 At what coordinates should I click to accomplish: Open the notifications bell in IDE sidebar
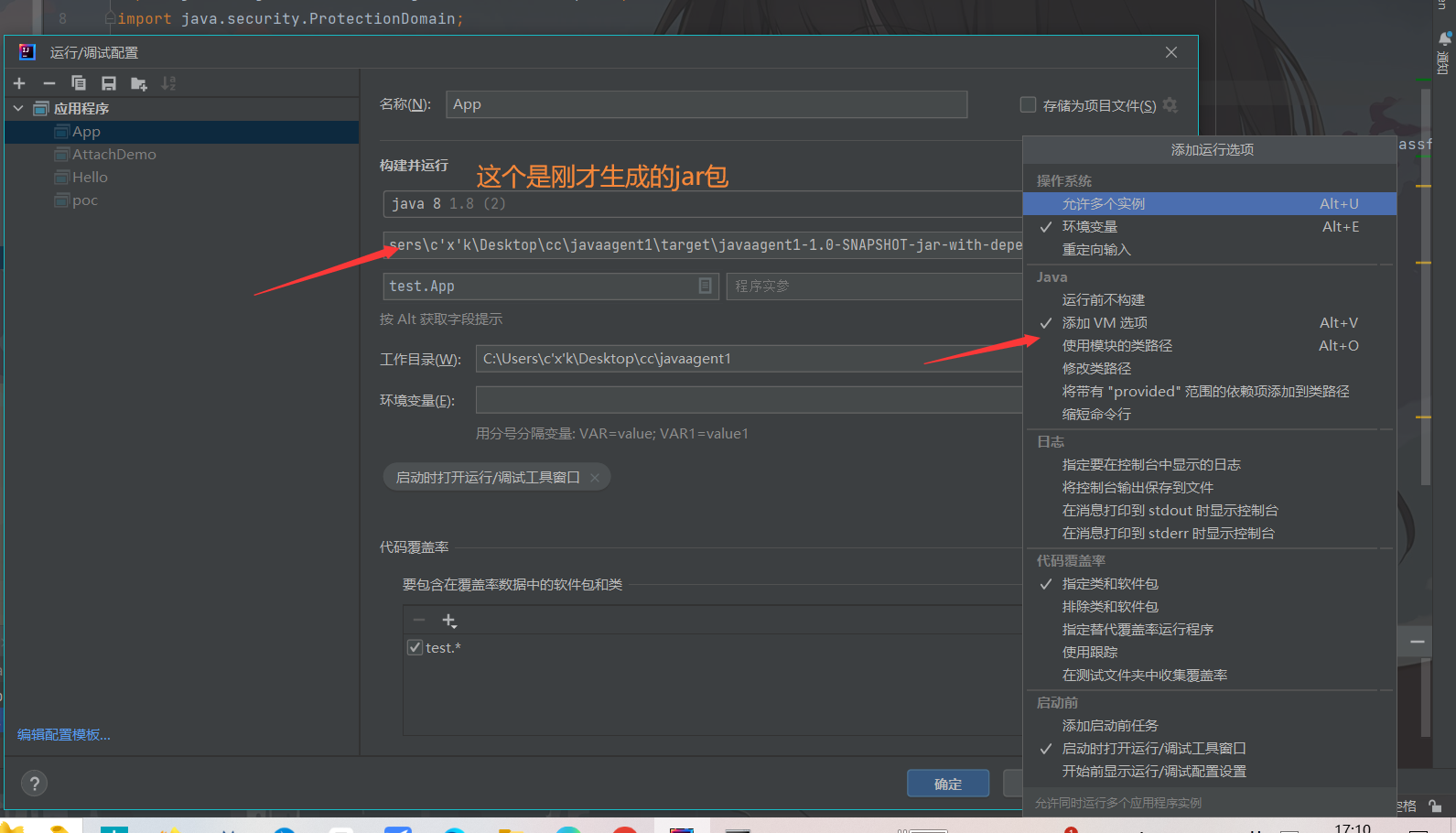pos(1444,39)
